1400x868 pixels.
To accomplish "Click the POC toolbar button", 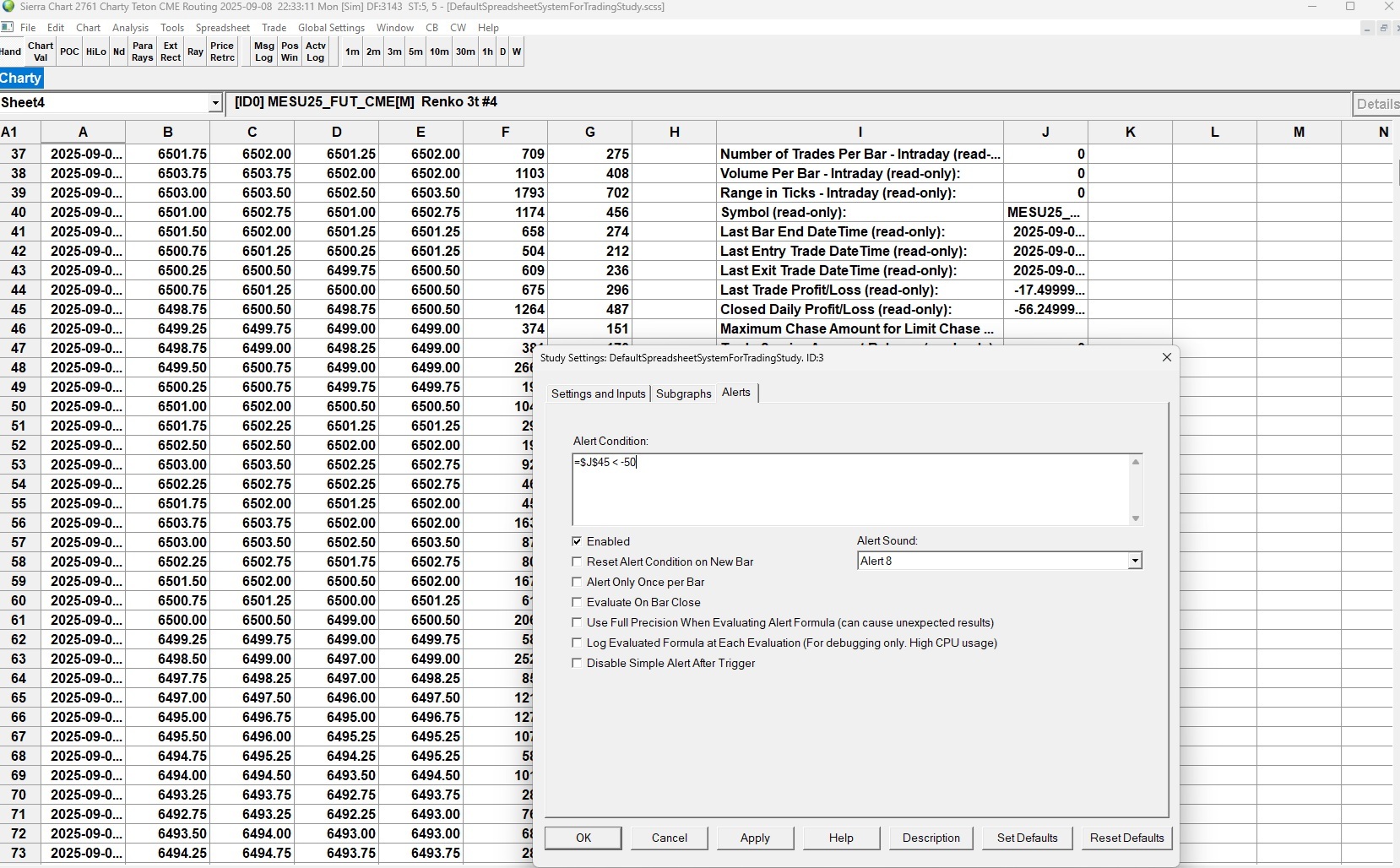I will point(70,52).
